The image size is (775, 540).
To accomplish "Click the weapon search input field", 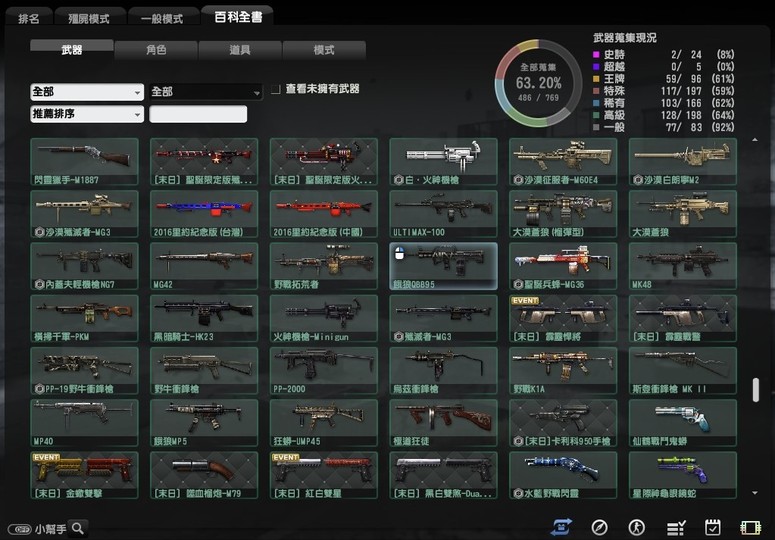I will click(x=198, y=114).
